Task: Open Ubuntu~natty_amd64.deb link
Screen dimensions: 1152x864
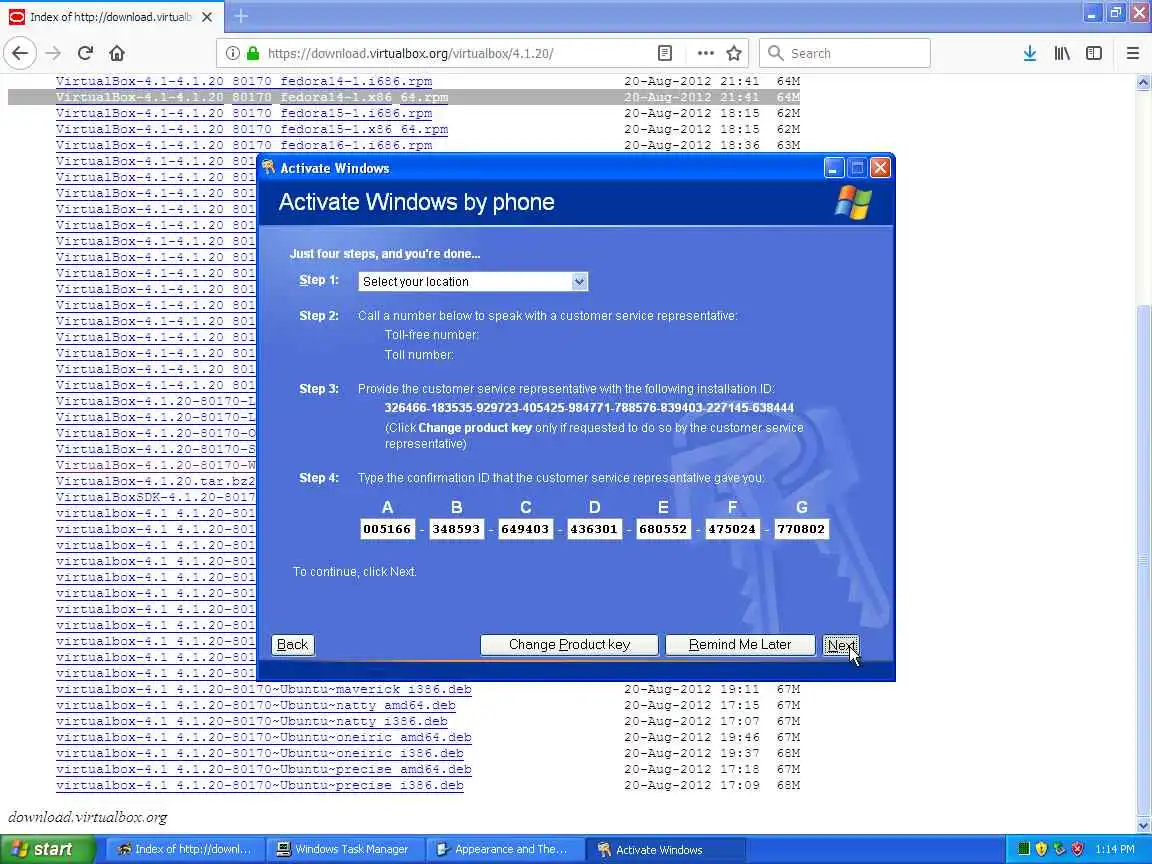Action: click(256, 706)
